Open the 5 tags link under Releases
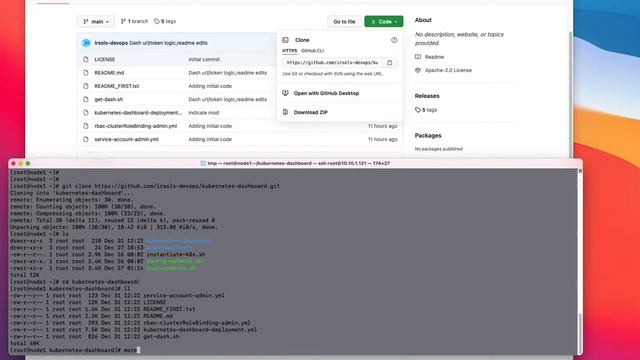 pyautogui.click(x=429, y=110)
